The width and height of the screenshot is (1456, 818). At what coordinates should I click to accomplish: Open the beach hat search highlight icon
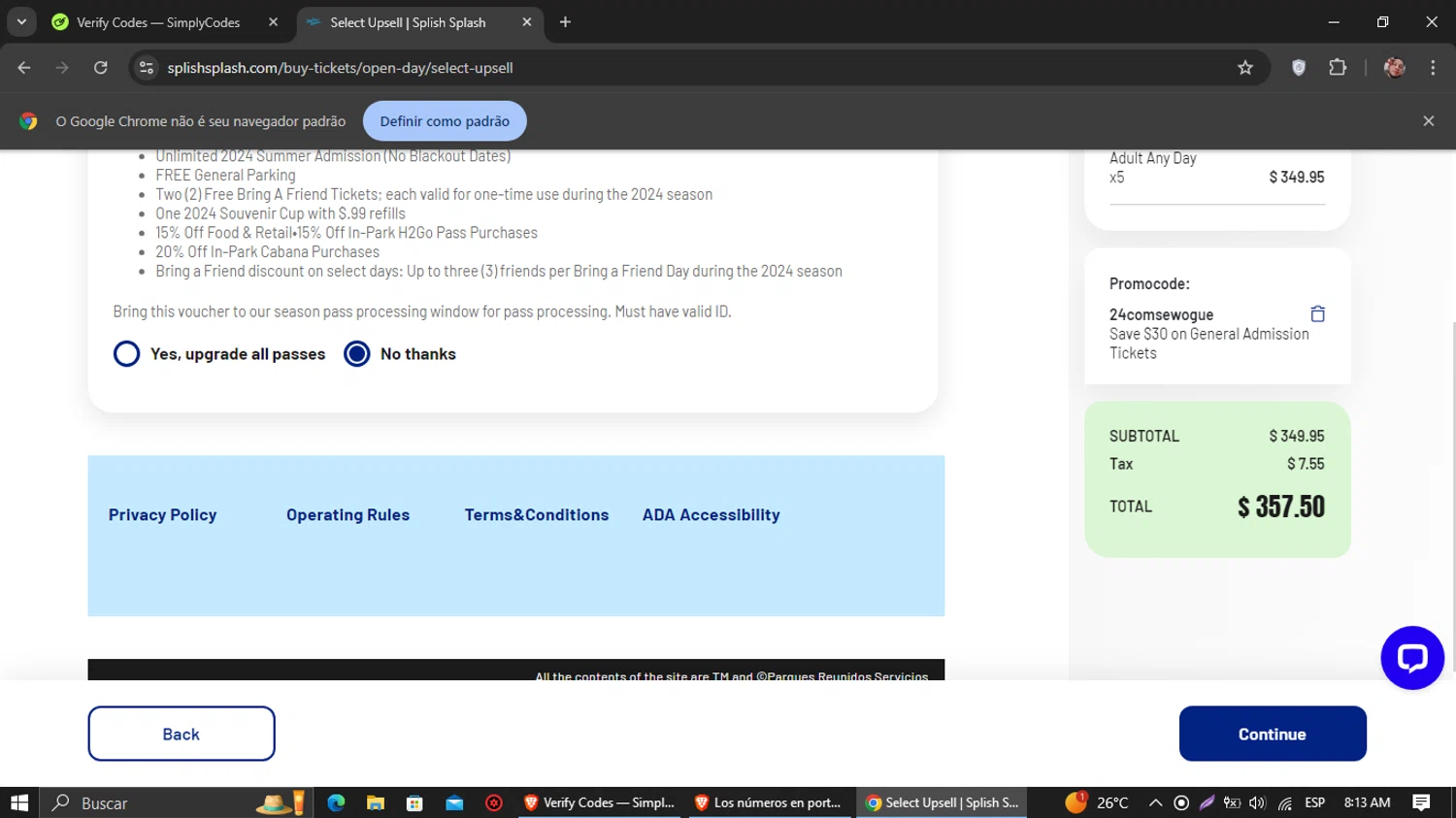280,802
